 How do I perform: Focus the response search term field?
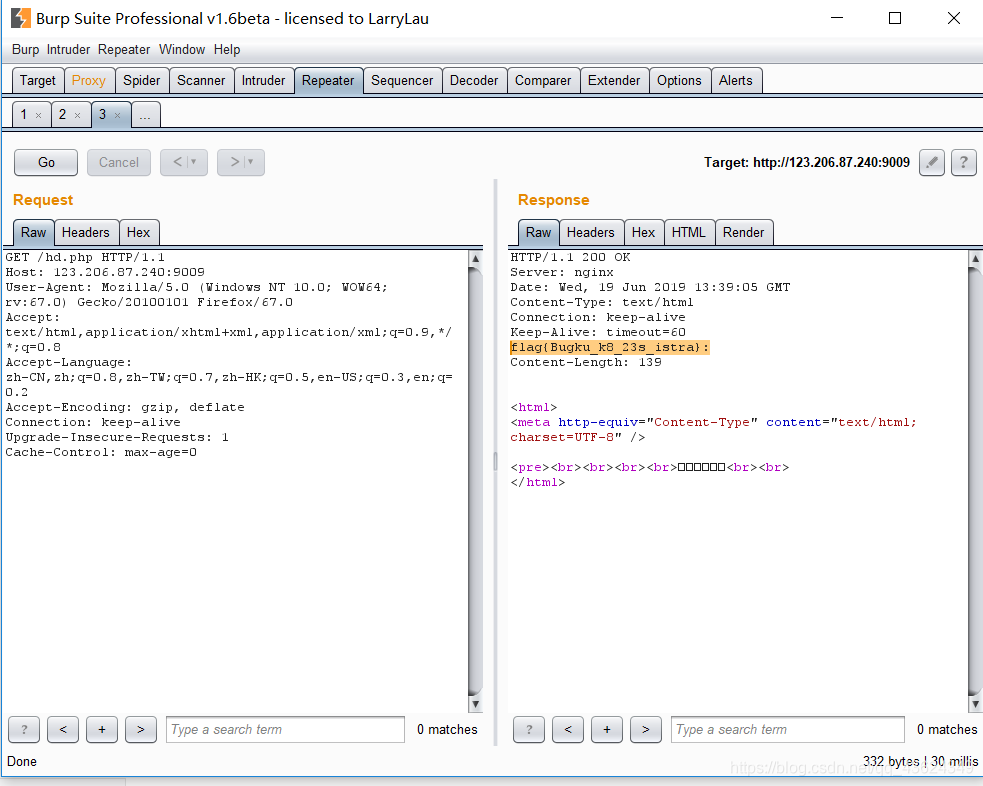(x=787, y=730)
